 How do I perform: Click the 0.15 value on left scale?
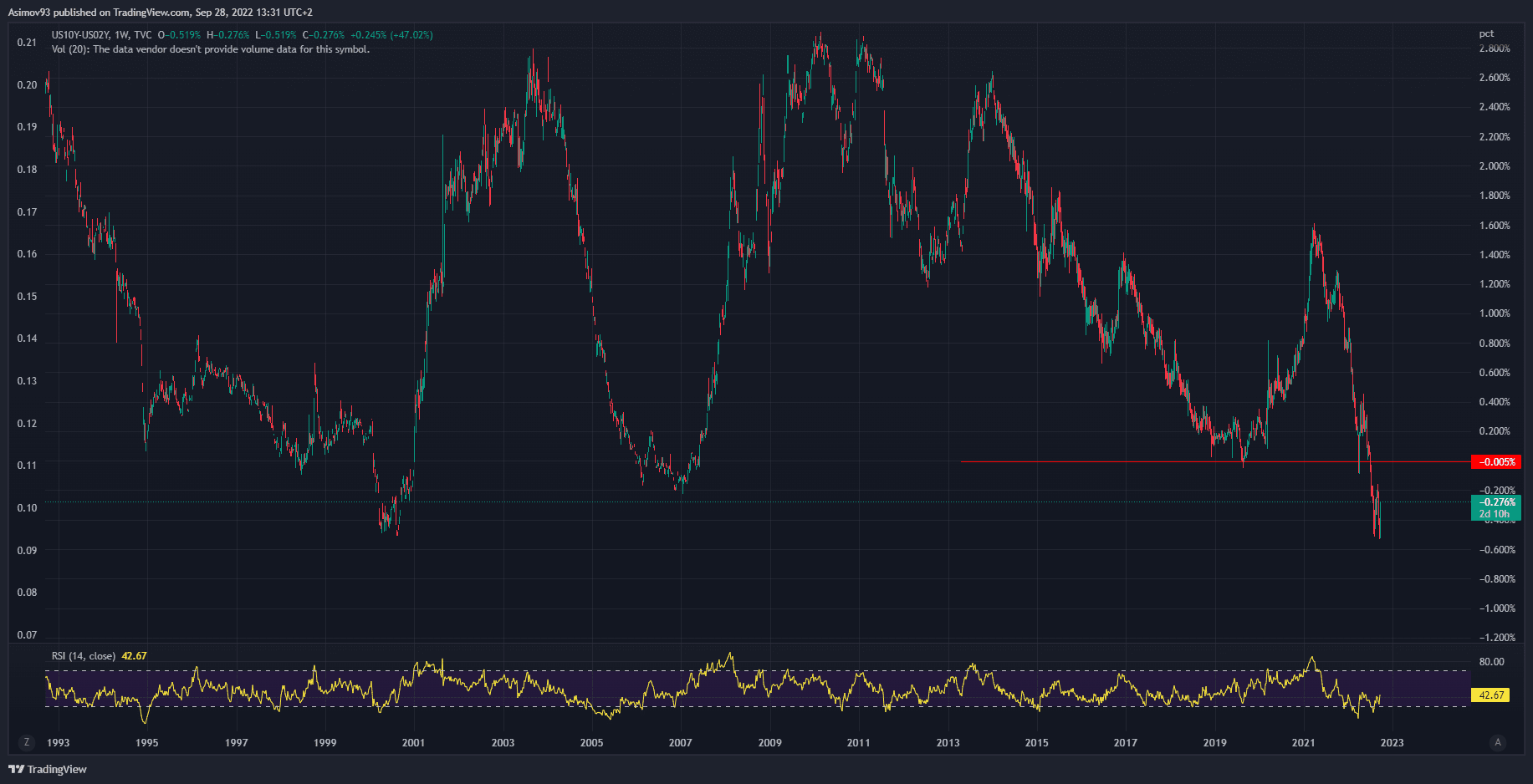click(x=27, y=297)
